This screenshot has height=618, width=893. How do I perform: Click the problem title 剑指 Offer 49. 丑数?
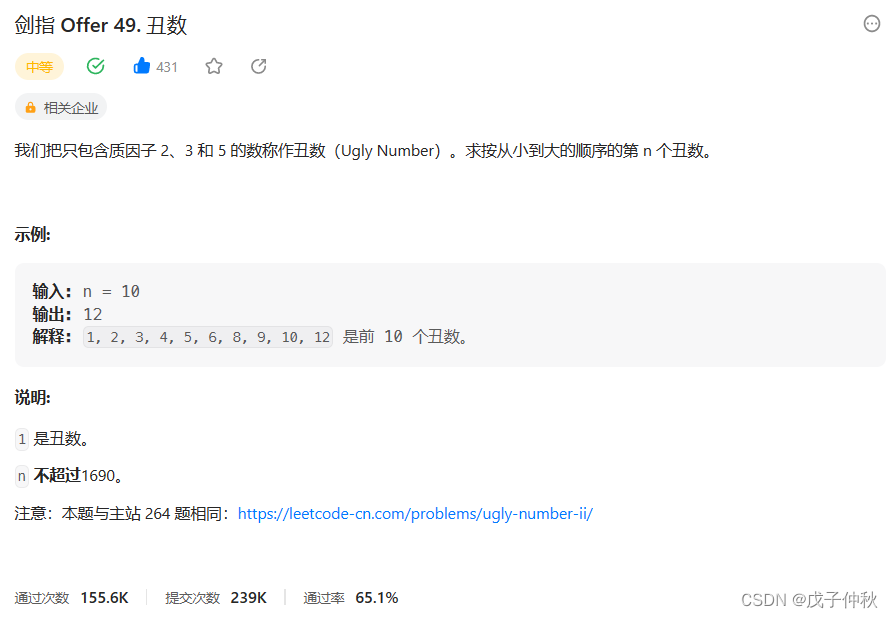pyautogui.click(x=101, y=25)
